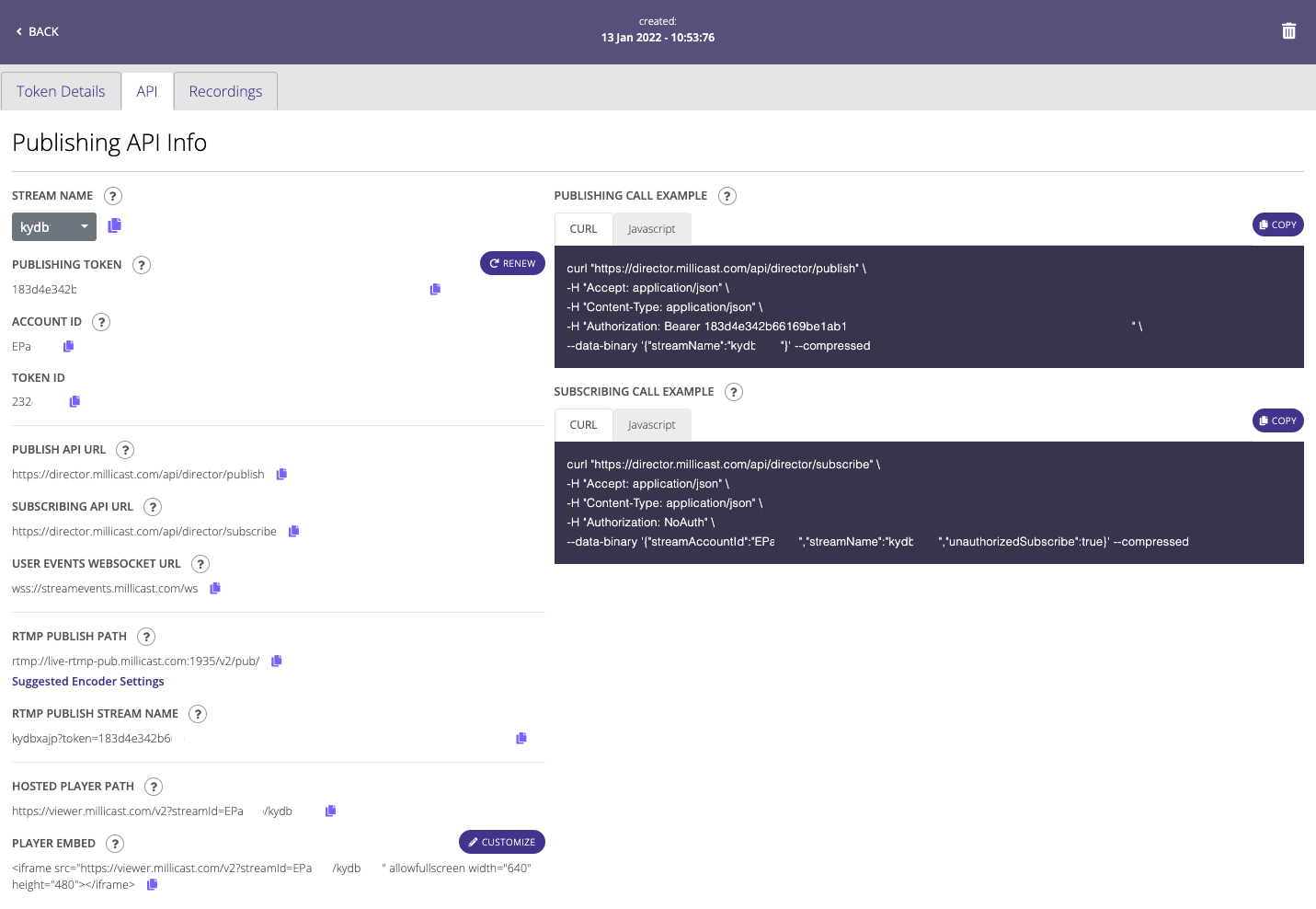
Task: Copy the Publish API URL
Action: 282,474
